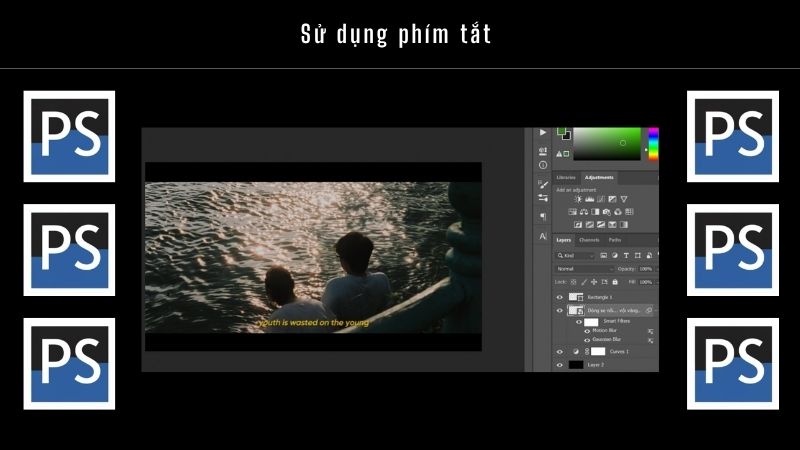800x450 pixels.
Task: Toggle Smart Filters visibility eye
Action: click(x=579, y=322)
